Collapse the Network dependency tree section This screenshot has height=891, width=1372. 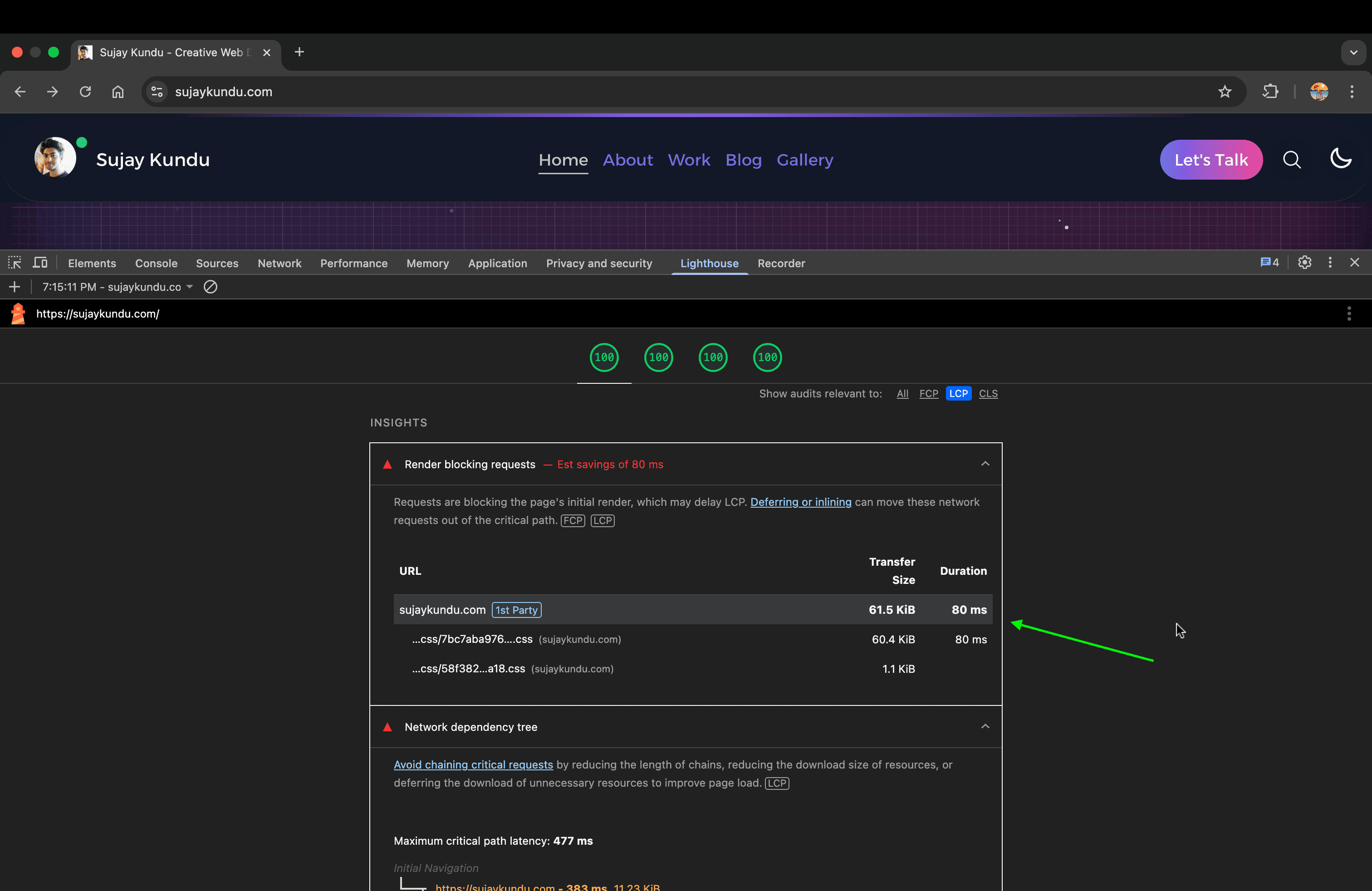985,726
